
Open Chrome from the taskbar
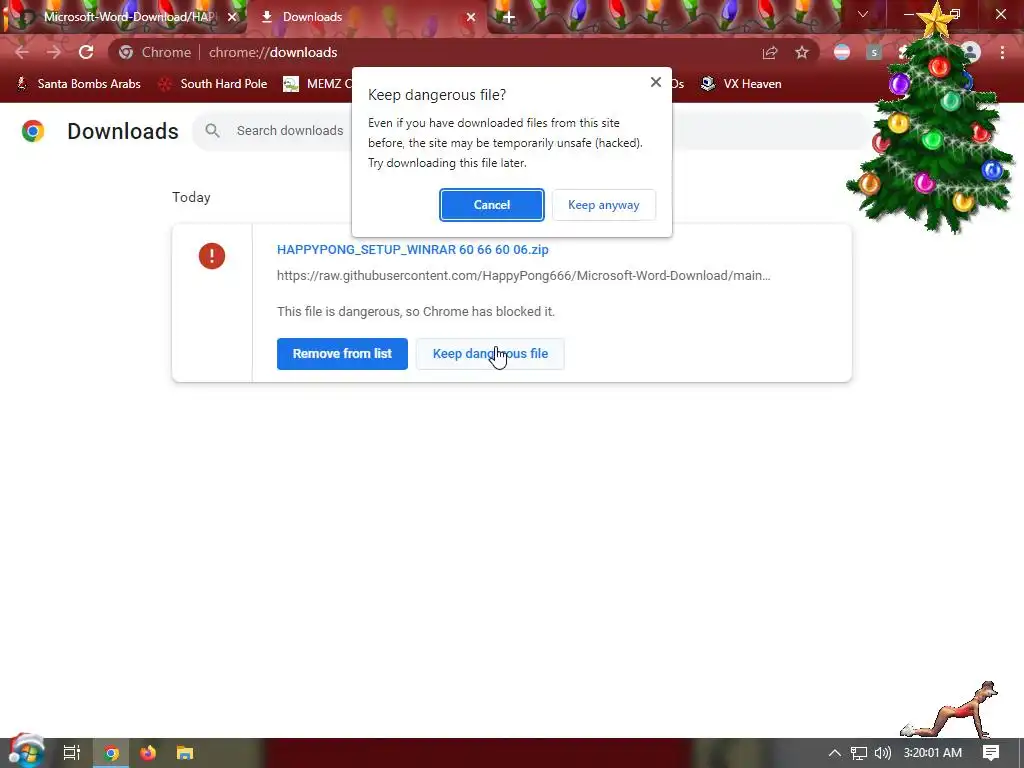[x=111, y=753]
